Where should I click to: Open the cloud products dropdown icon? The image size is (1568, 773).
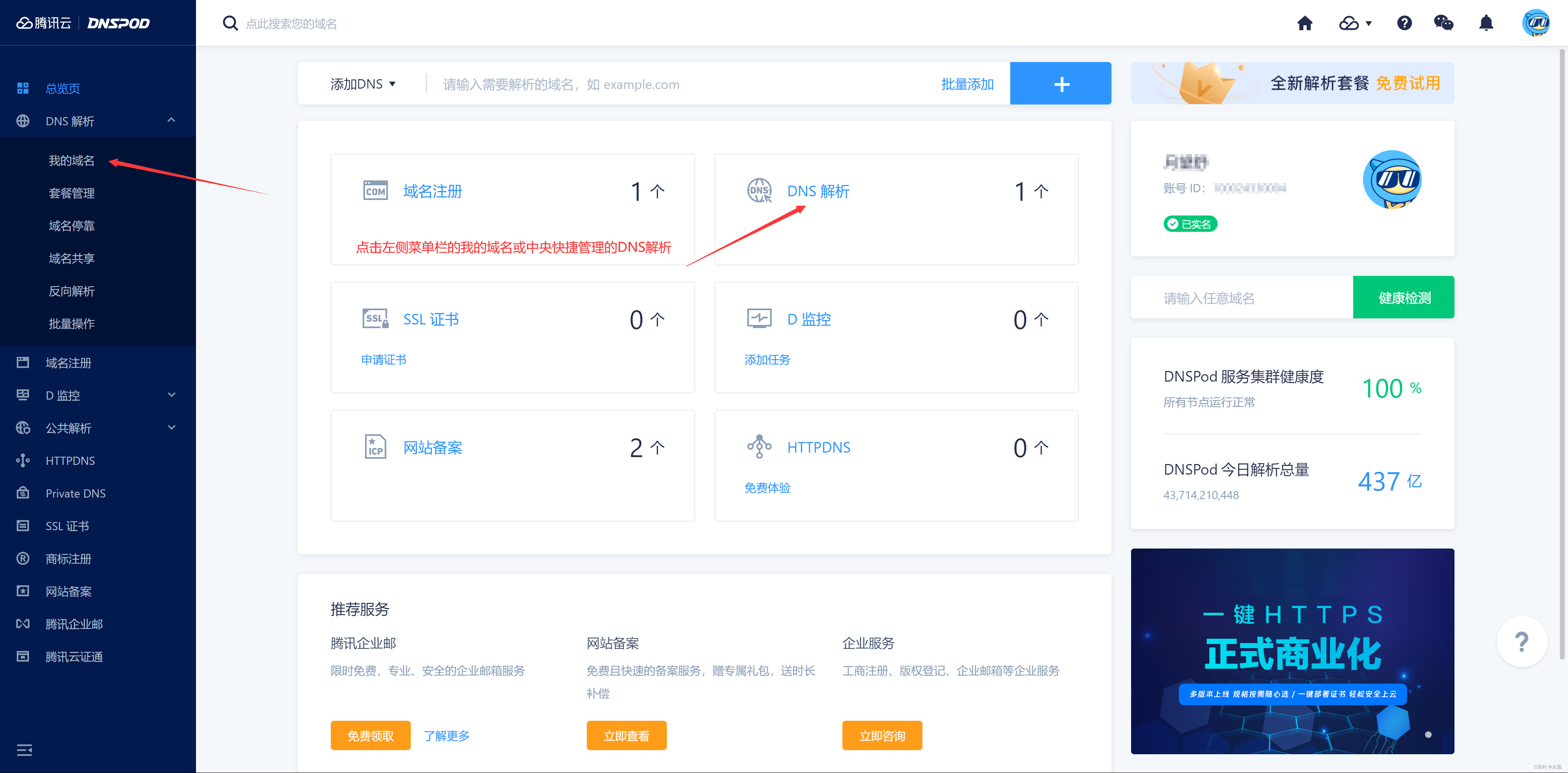(1355, 23)
